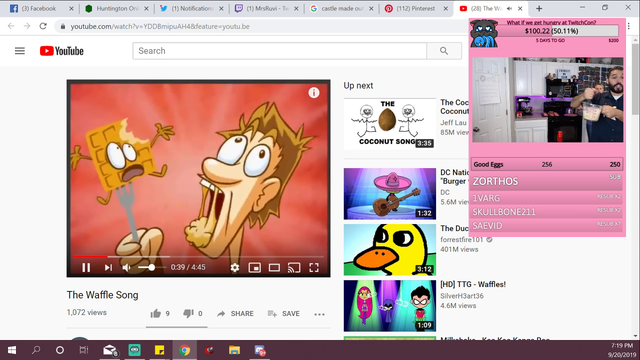The height and width of the screenshot is (360, 640).
Task: Open the YouTube hamburger guide menu
Action: (x=20, y=51)
